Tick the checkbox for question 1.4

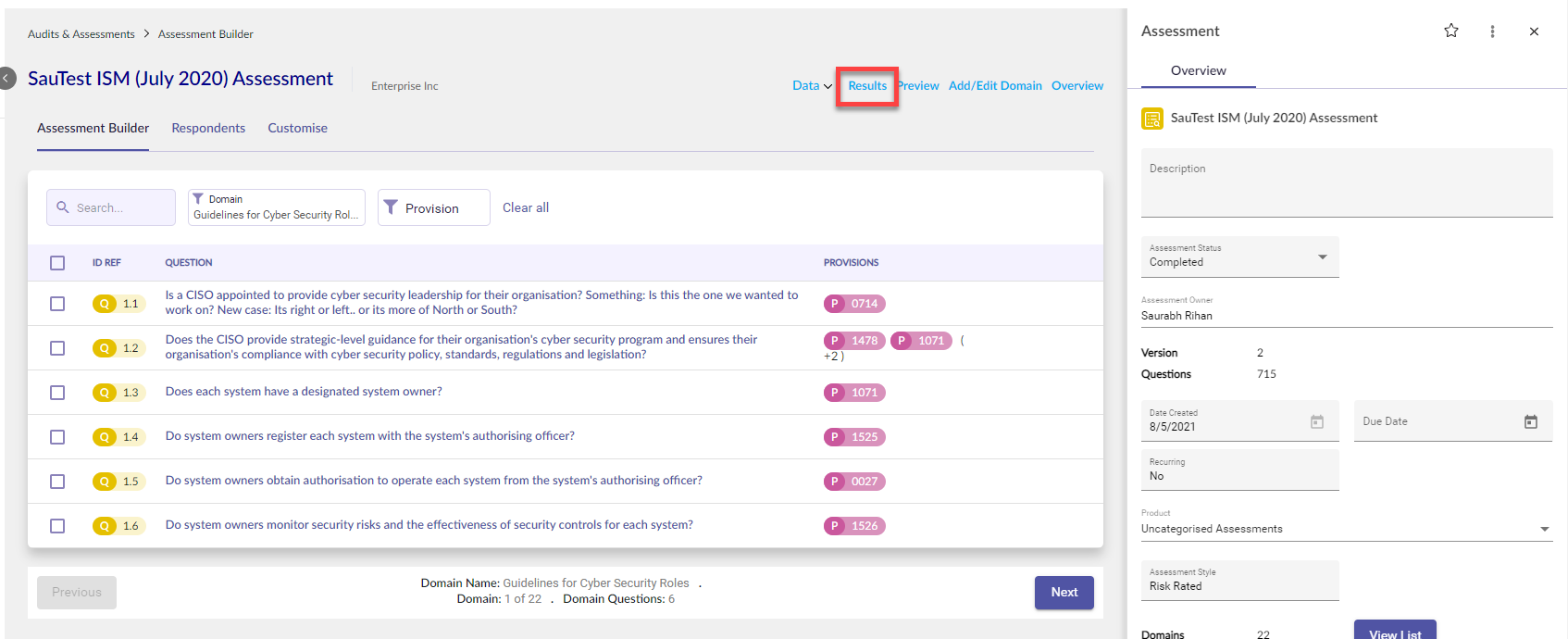click(57, 437)
